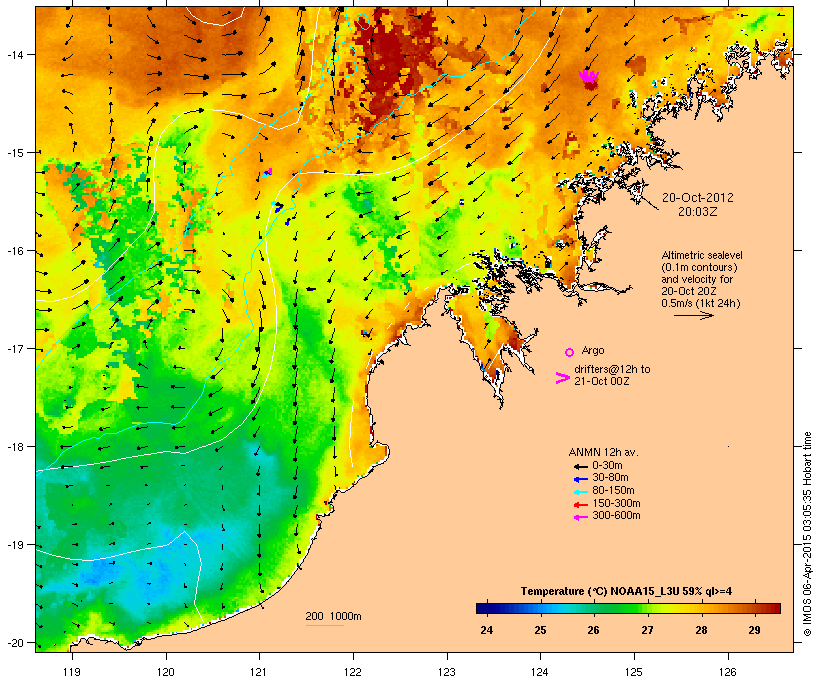Click the cyan 200 1000m isobath line sample
Viewport: 820px width, 680px height.
[x=325, y=625]
